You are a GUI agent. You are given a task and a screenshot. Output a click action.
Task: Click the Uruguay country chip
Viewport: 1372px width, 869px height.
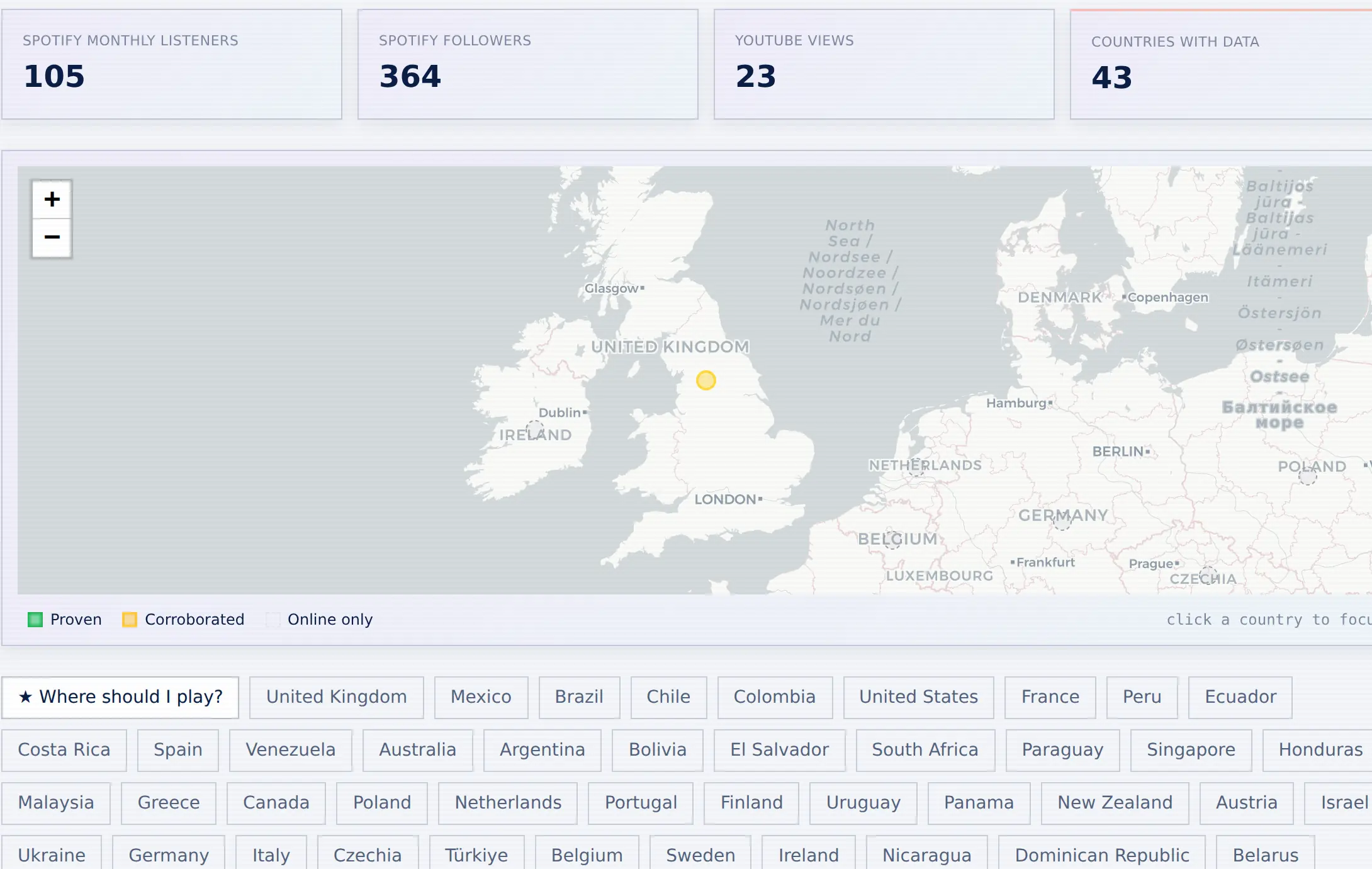tap(863, 803)
